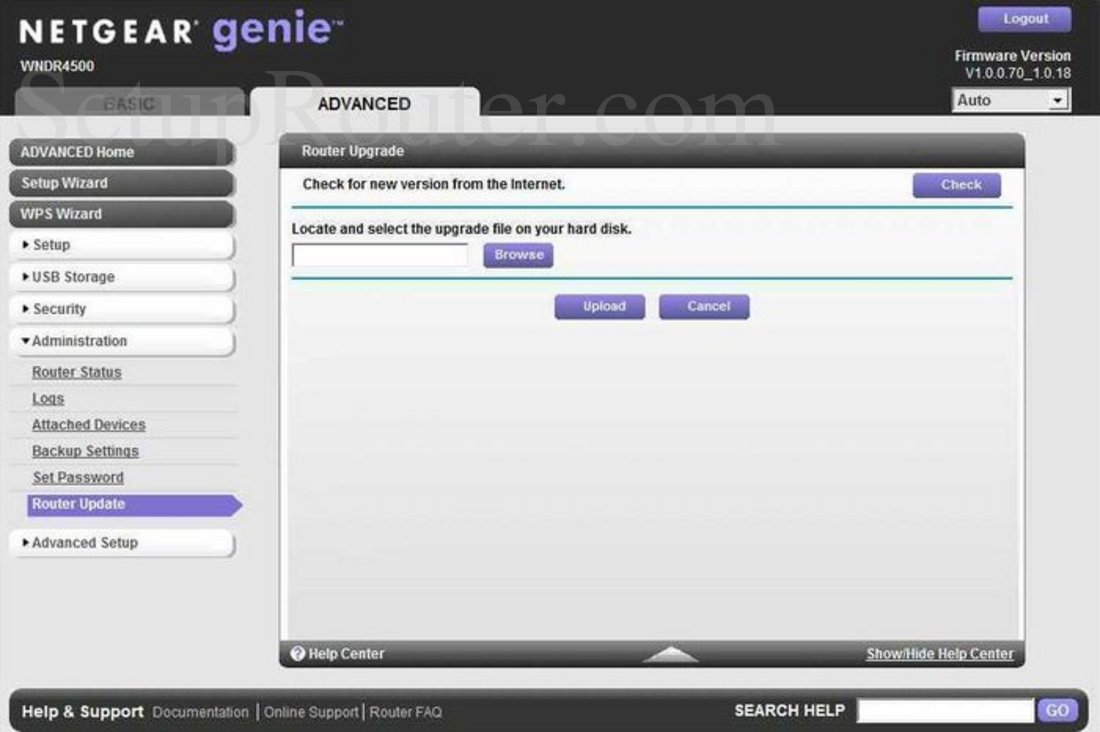Expand the Advanced Setup section
1100x732 pixels.
pyautogui.click(x=121, y=543)
